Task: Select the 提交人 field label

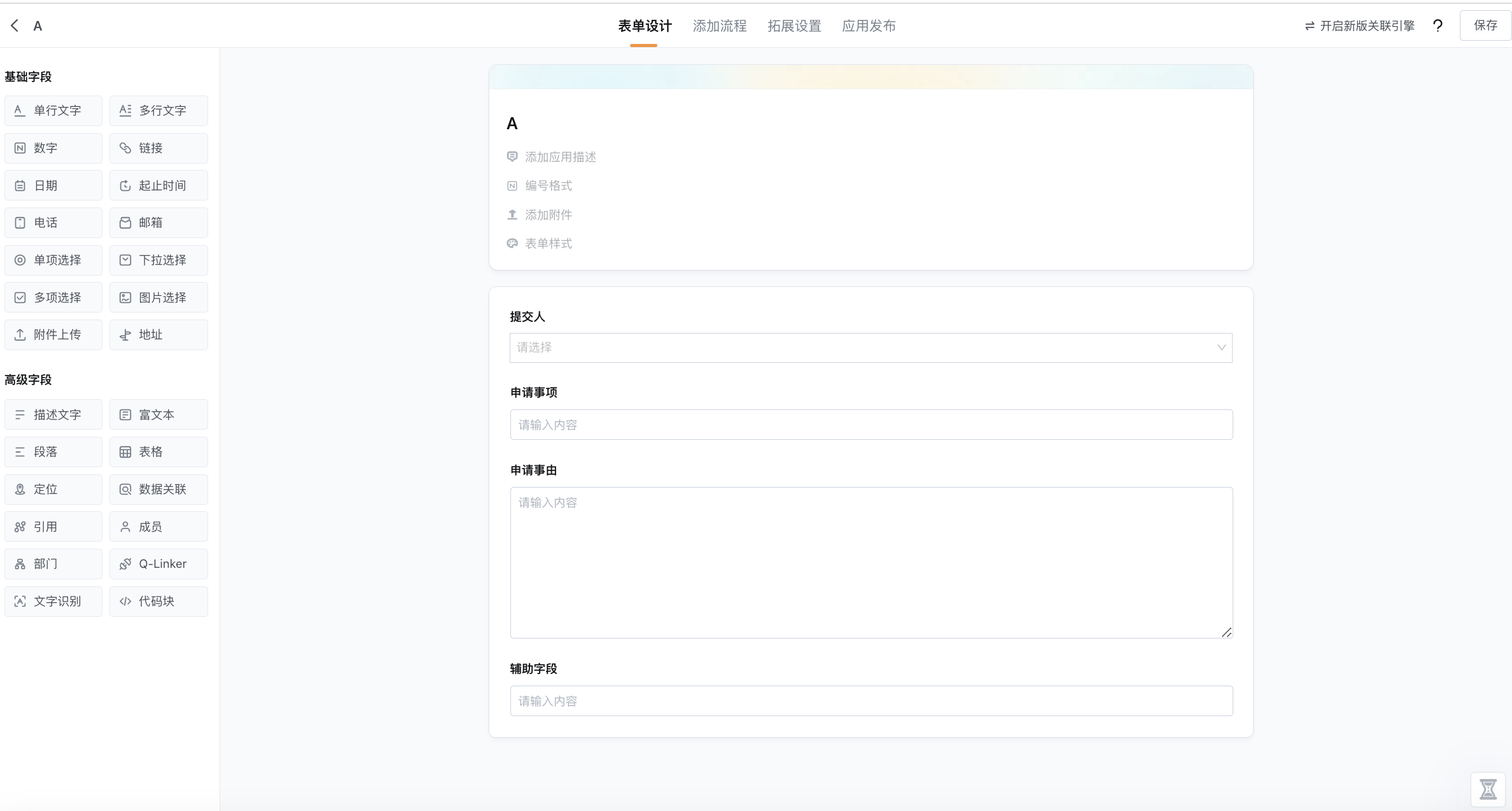Action: [x=528, y=317]
